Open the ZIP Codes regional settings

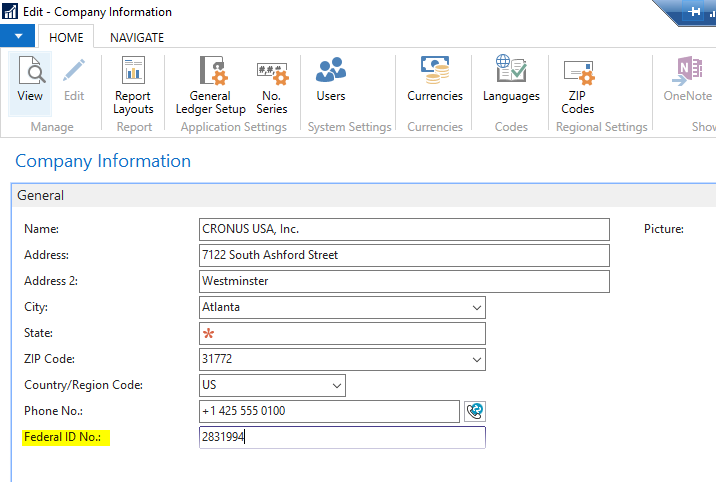tap(578, 85)
